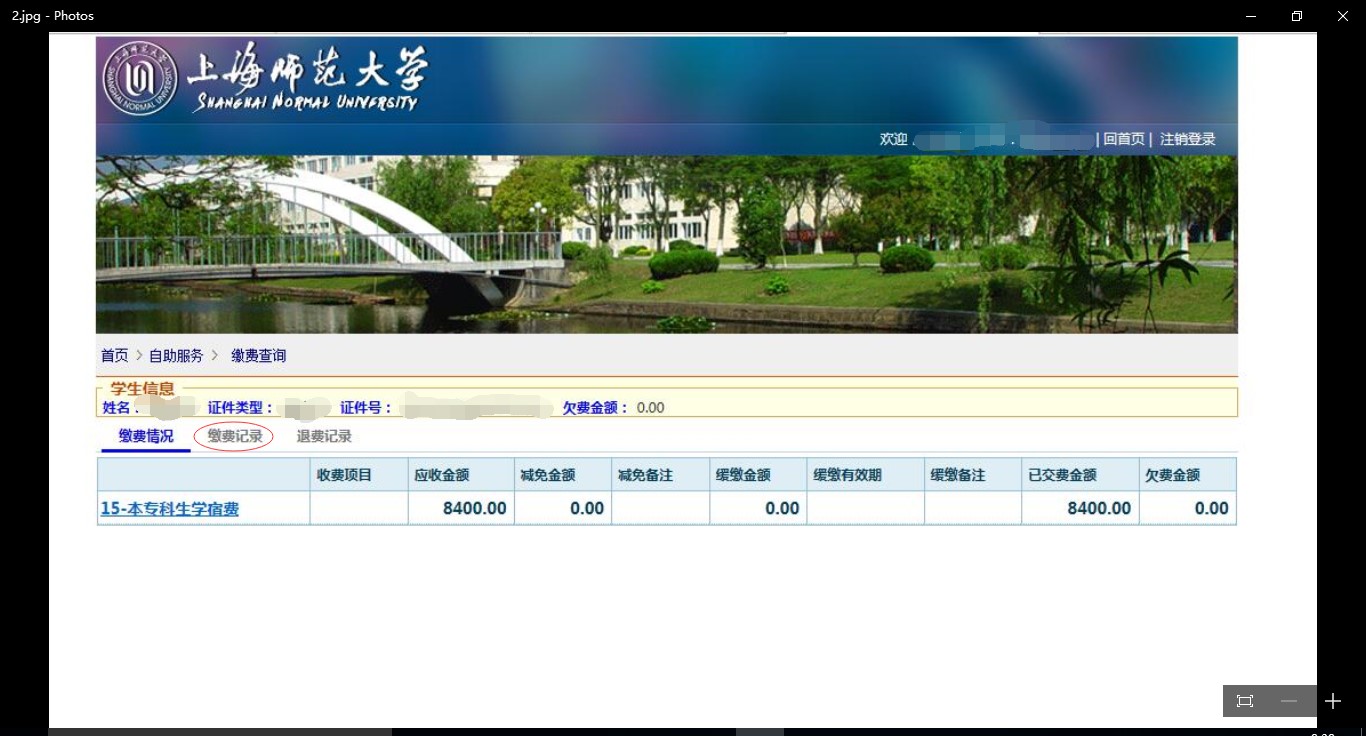Click 缴费查询 in the breadcrumb
This screenshot has width=1366, height=736.
(259, 355)
